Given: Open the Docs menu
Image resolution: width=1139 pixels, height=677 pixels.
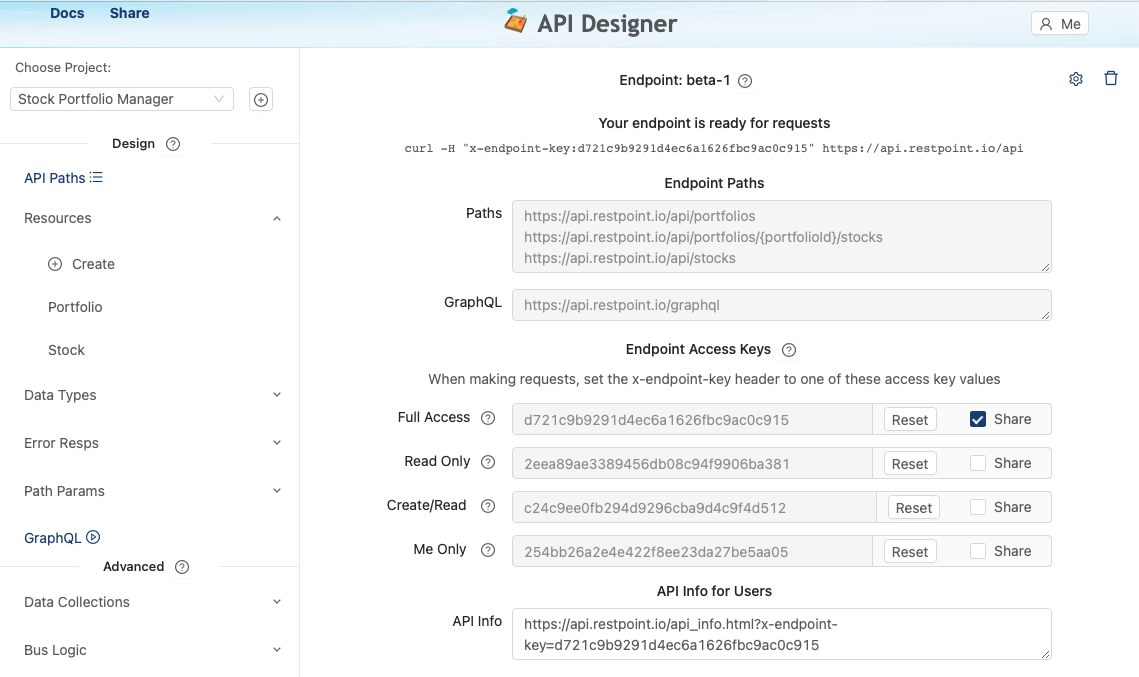Looking at the screenshot, I should [67, 13].
